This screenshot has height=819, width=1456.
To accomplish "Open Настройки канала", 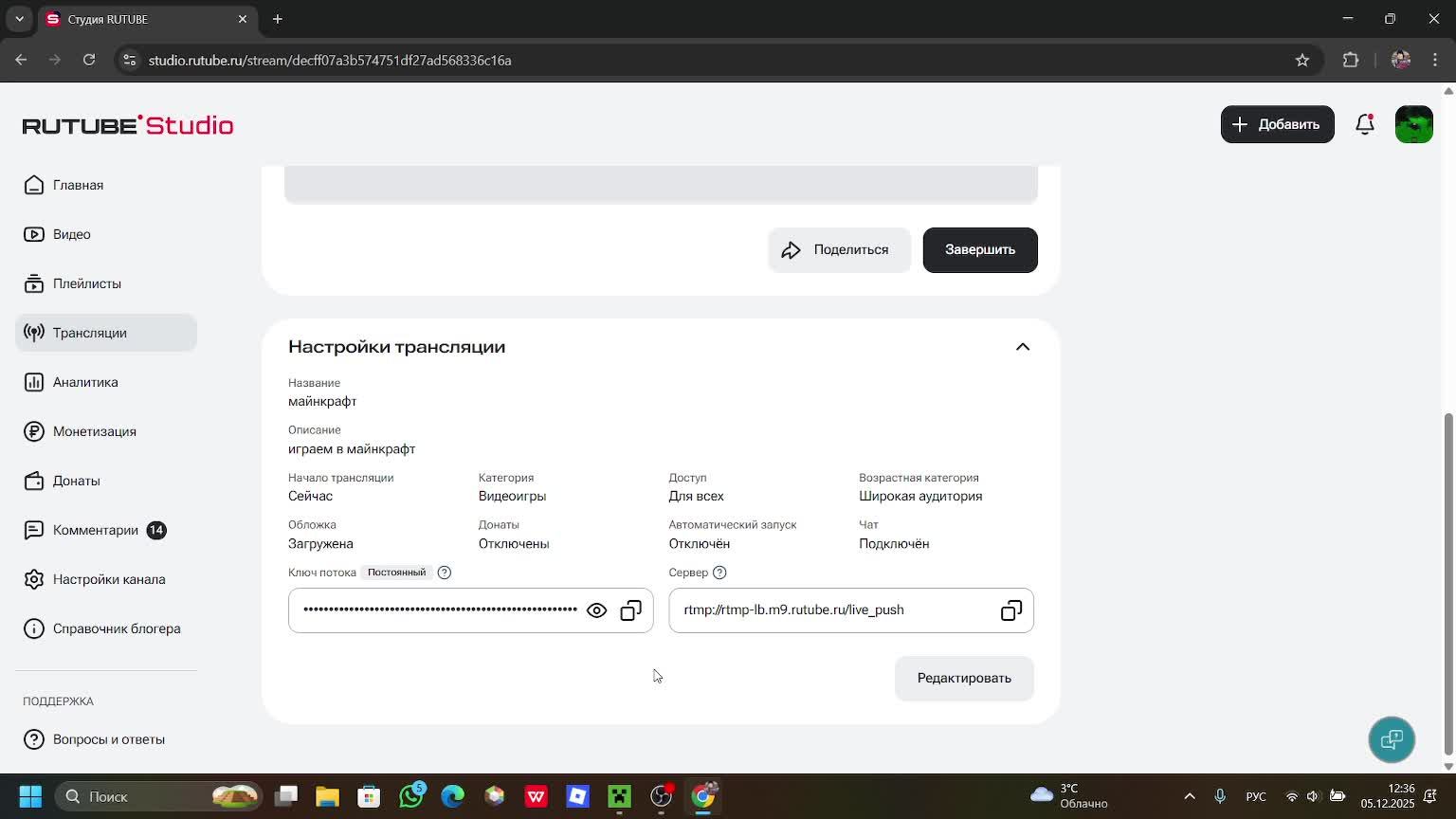I will pyautogui.click(x=106, y=579).
